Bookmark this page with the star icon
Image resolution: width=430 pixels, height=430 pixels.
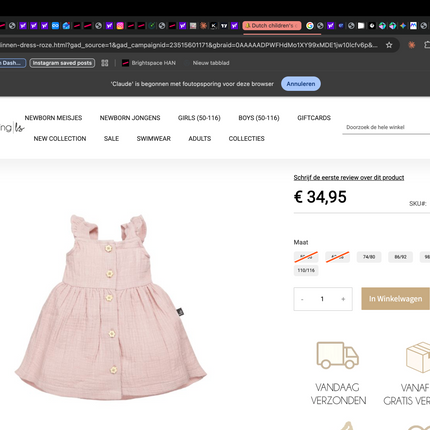(389, 45)
